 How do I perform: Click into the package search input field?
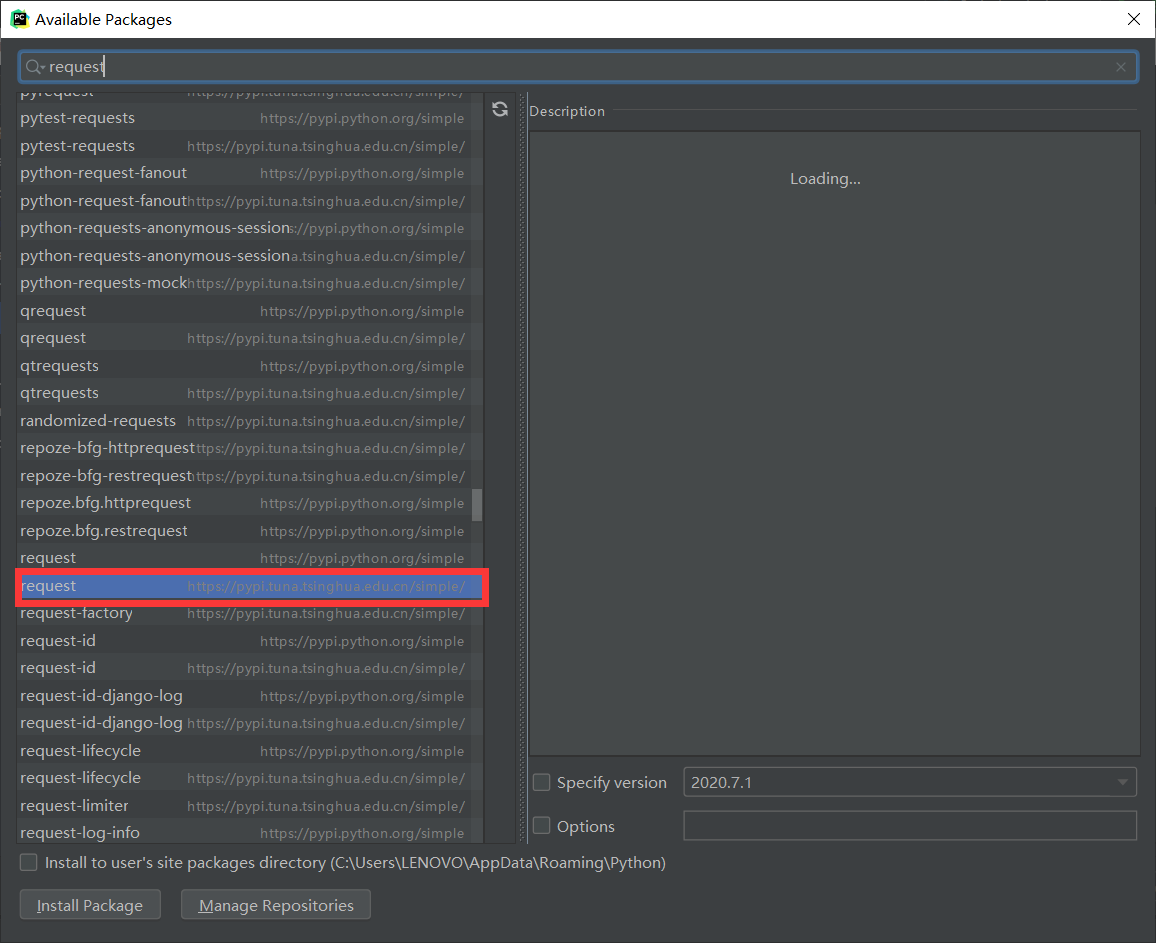pyautogui.click(x=579, y=67)
